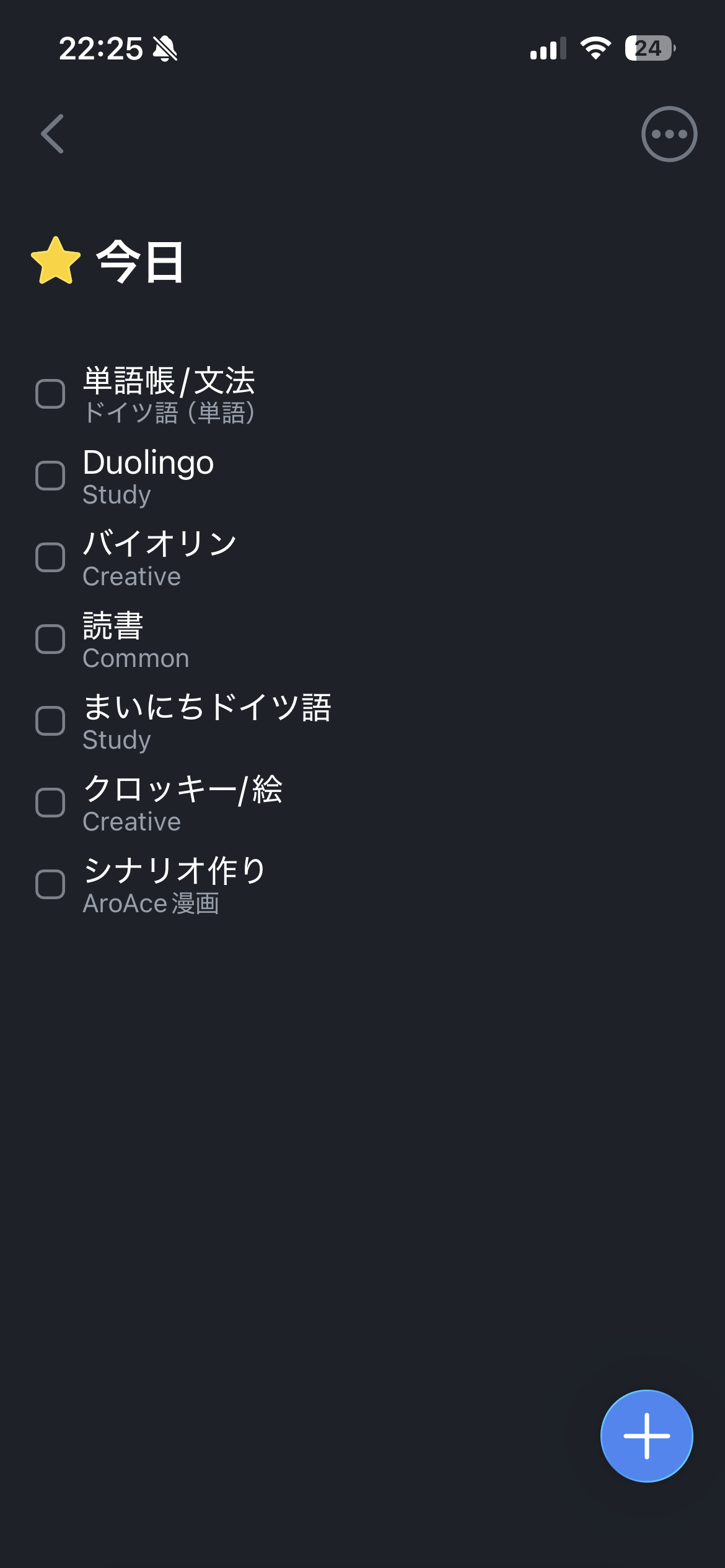This screenshot has height=1568, width=725.
Task: Check off the 単語帳/文法 task
Action: tap(50, 394)
